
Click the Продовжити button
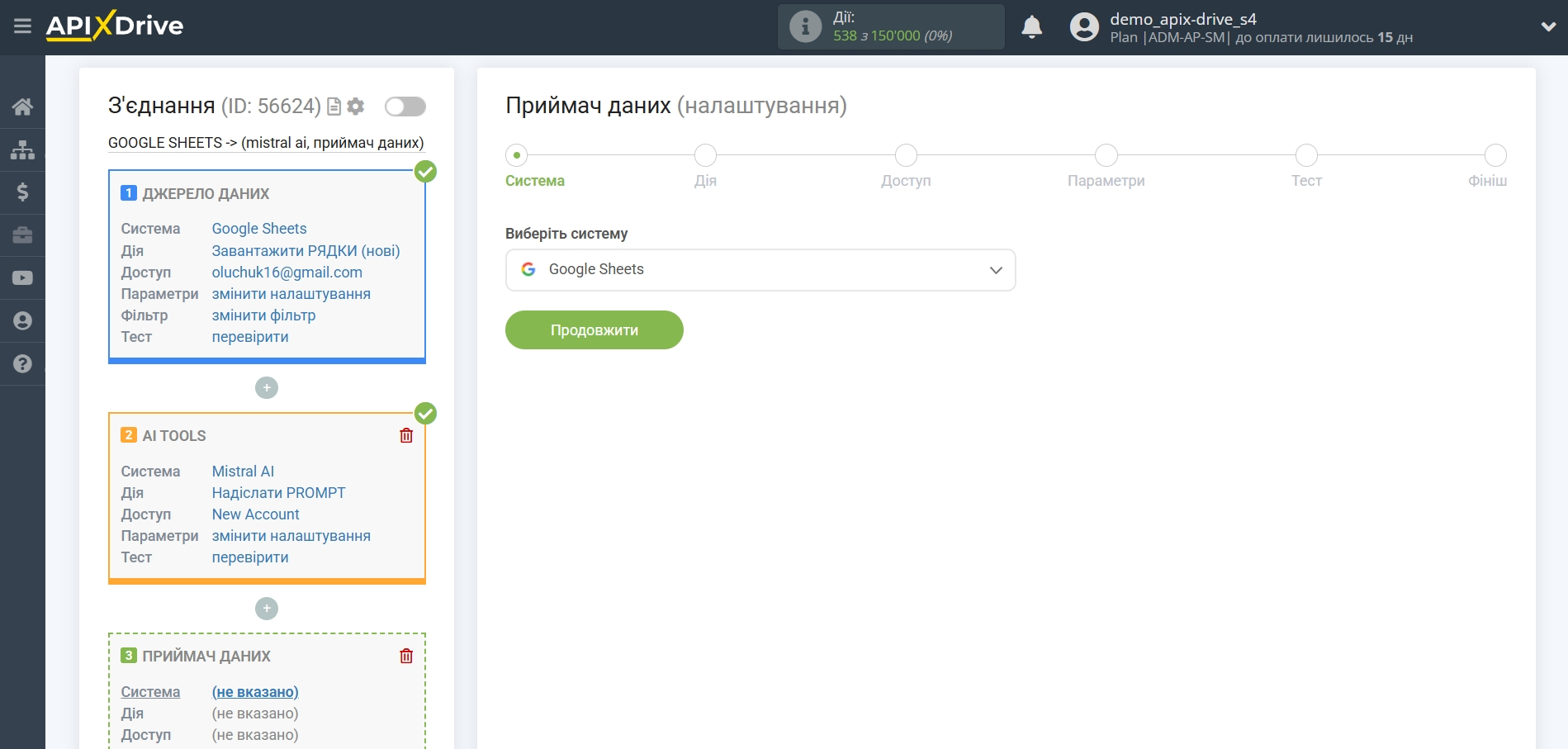click(x=594, y=330)
